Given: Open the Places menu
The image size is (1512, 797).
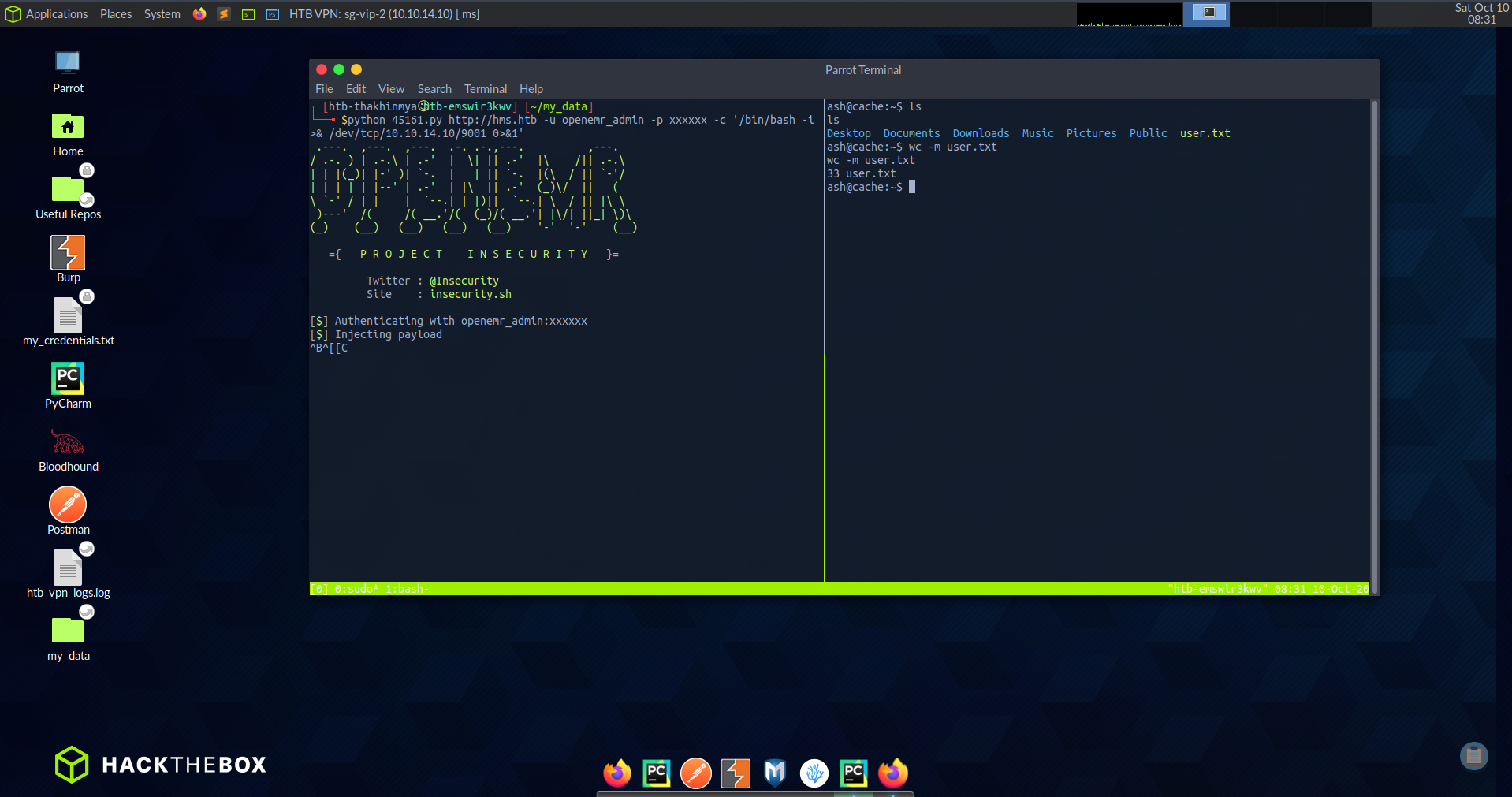Looking at the screenshot, I should (x=116, y=14).
